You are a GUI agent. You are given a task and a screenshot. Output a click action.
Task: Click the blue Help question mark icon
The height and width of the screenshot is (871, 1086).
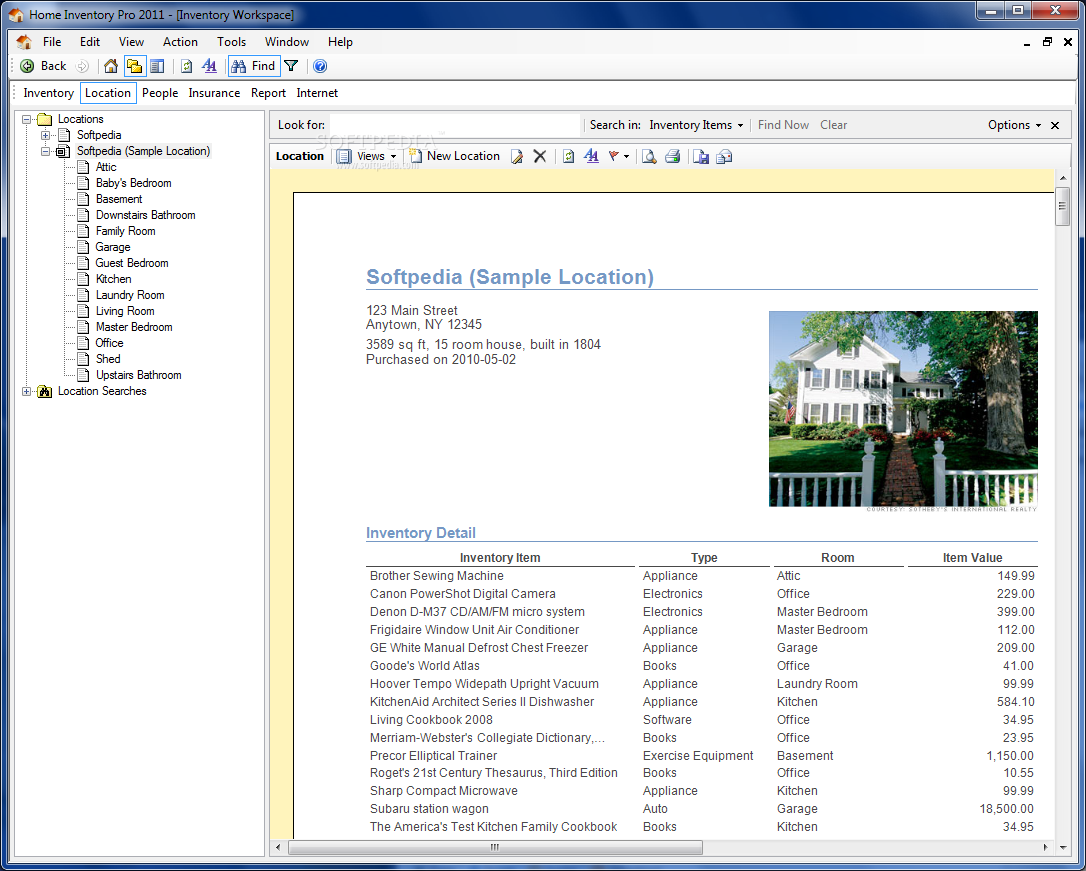(x=320, y=66)
